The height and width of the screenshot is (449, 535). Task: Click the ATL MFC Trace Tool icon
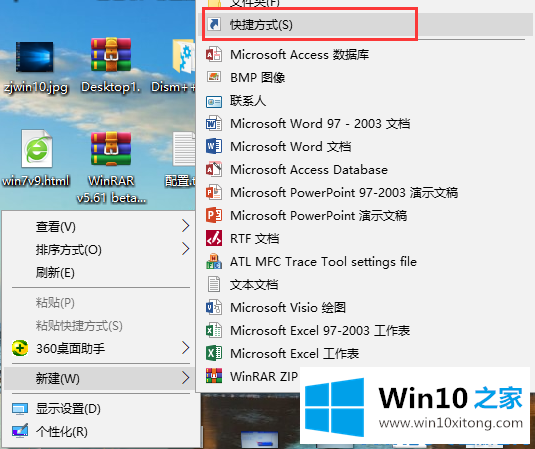(214, 261)
